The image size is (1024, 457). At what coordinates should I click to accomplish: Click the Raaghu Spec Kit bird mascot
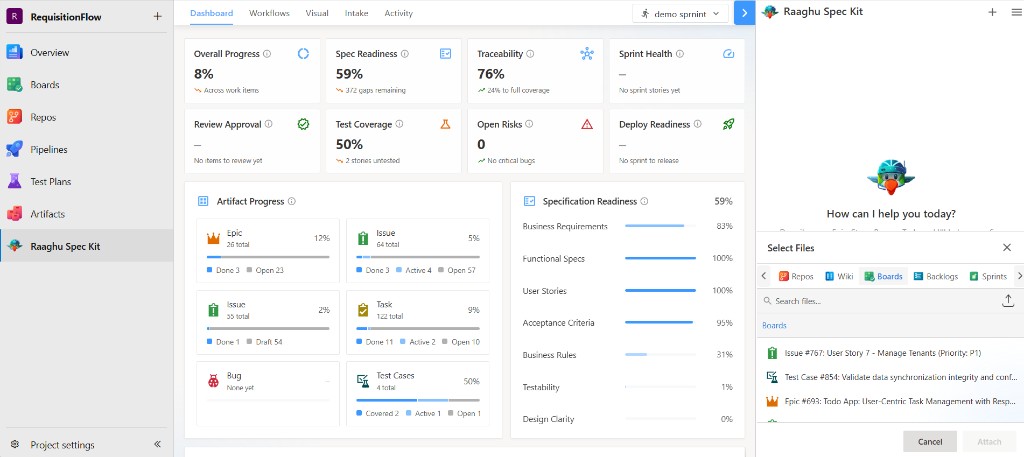[x=891, y=176]
